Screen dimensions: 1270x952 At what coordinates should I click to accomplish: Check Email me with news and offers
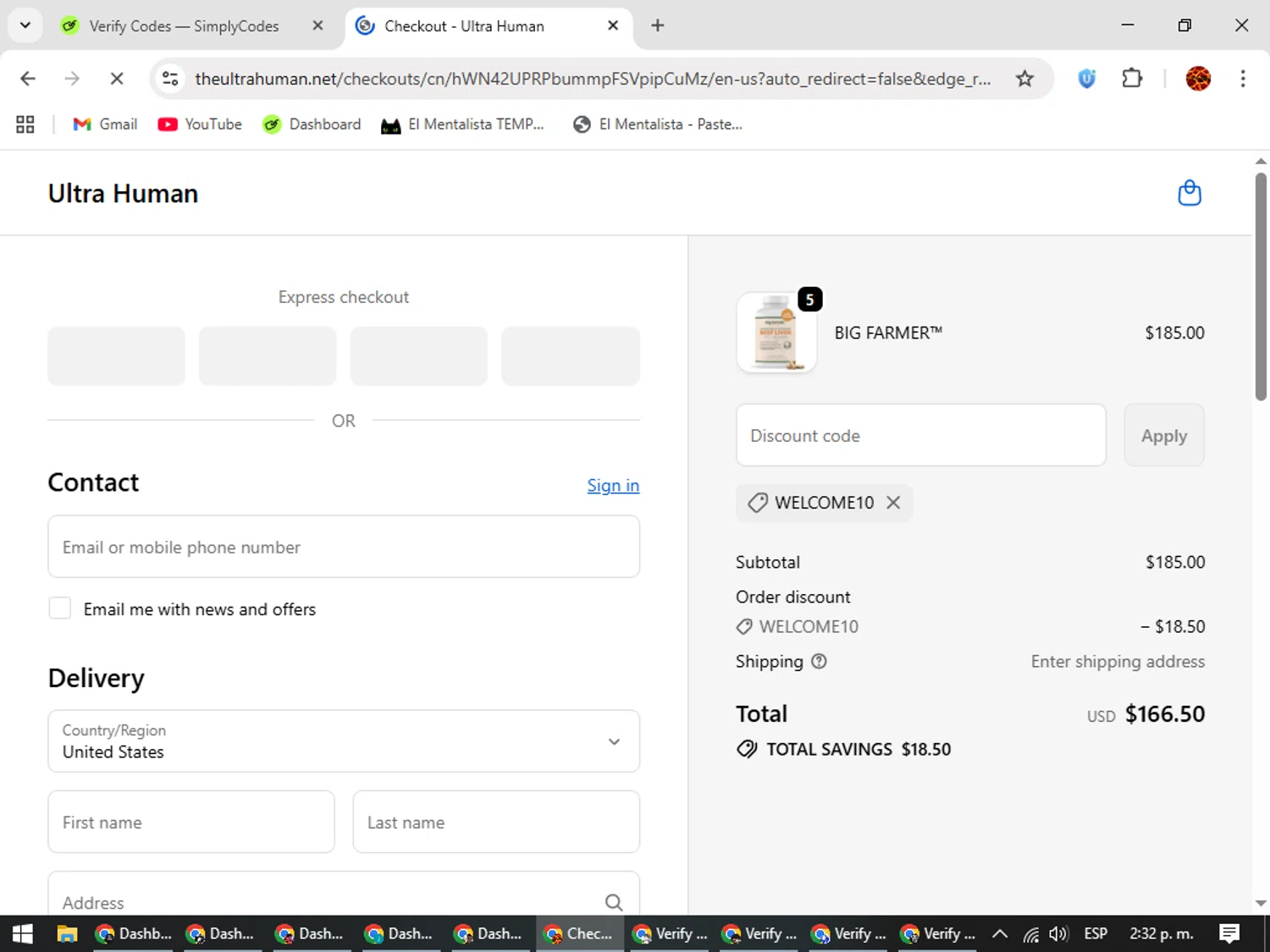pos(60,608)
